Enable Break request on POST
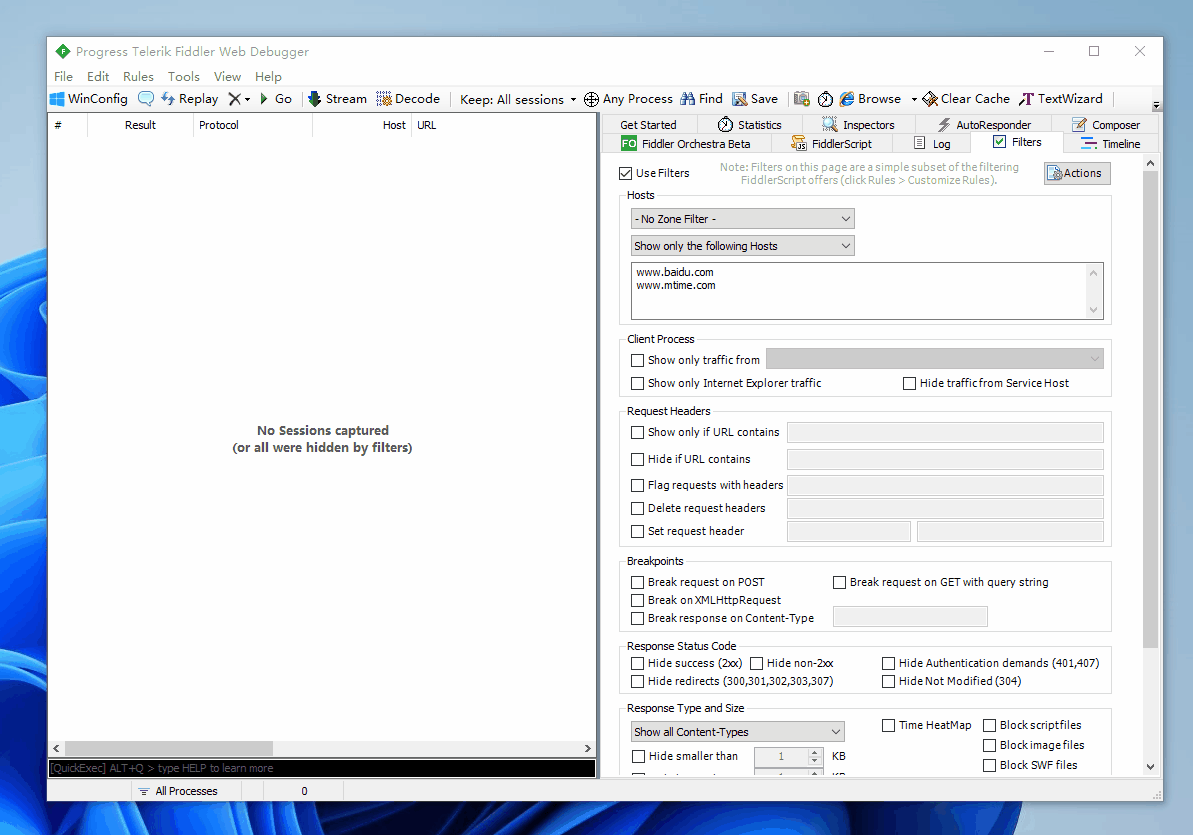 [638, 582]
